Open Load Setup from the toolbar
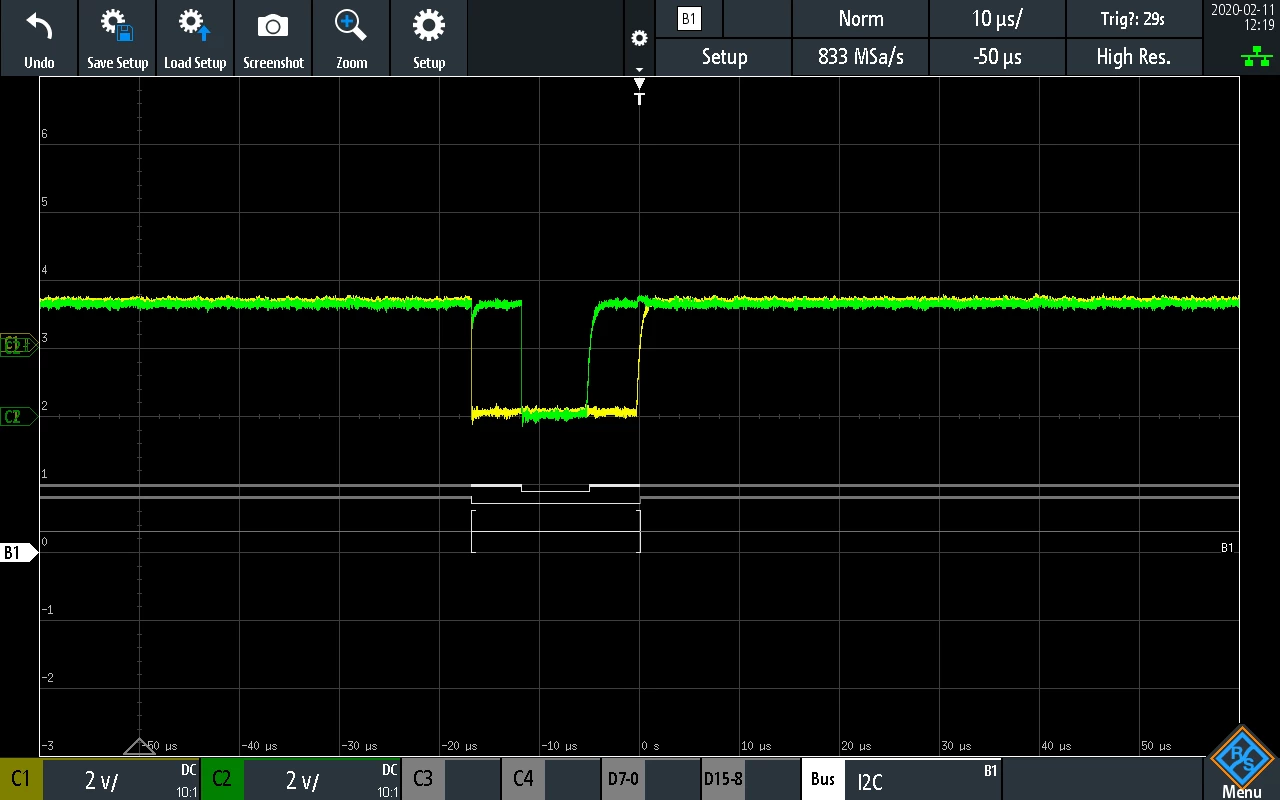 [x=195, y=38]
